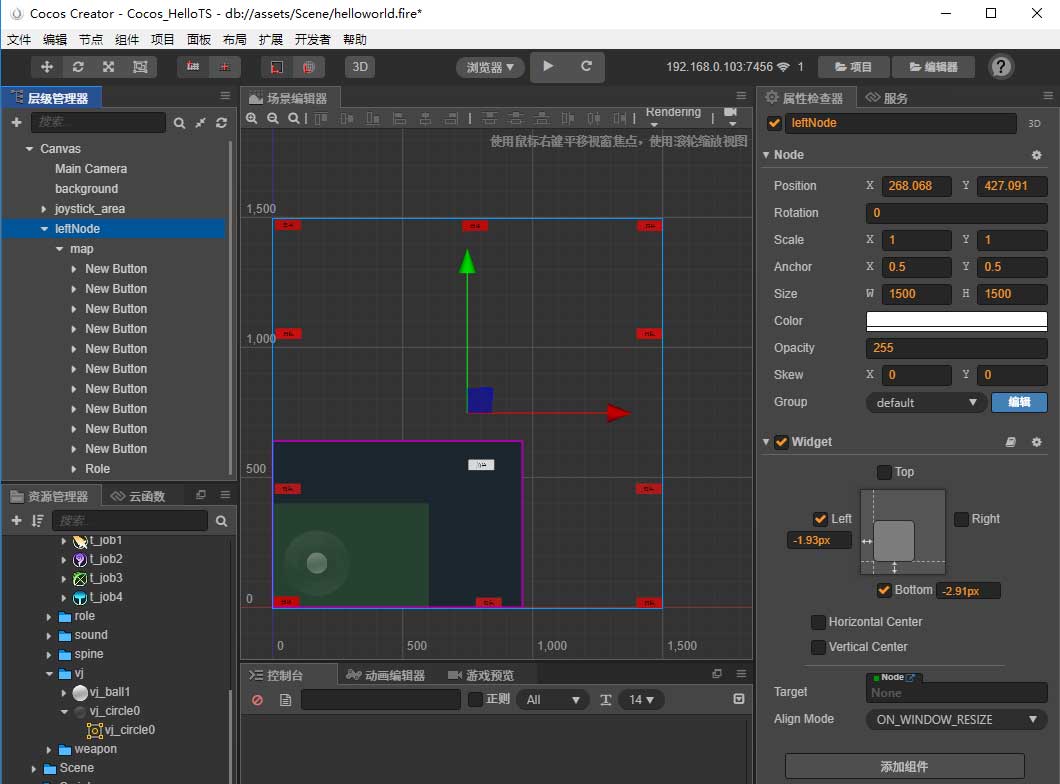Click the refresh preview button
The image size is (1060, 784).
coord(586,67)
